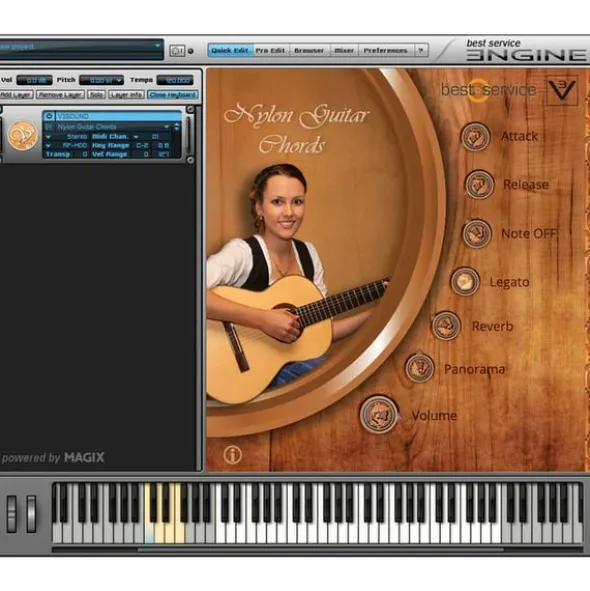Click the first highlighted blue piano key

click(x=149, y=532)
